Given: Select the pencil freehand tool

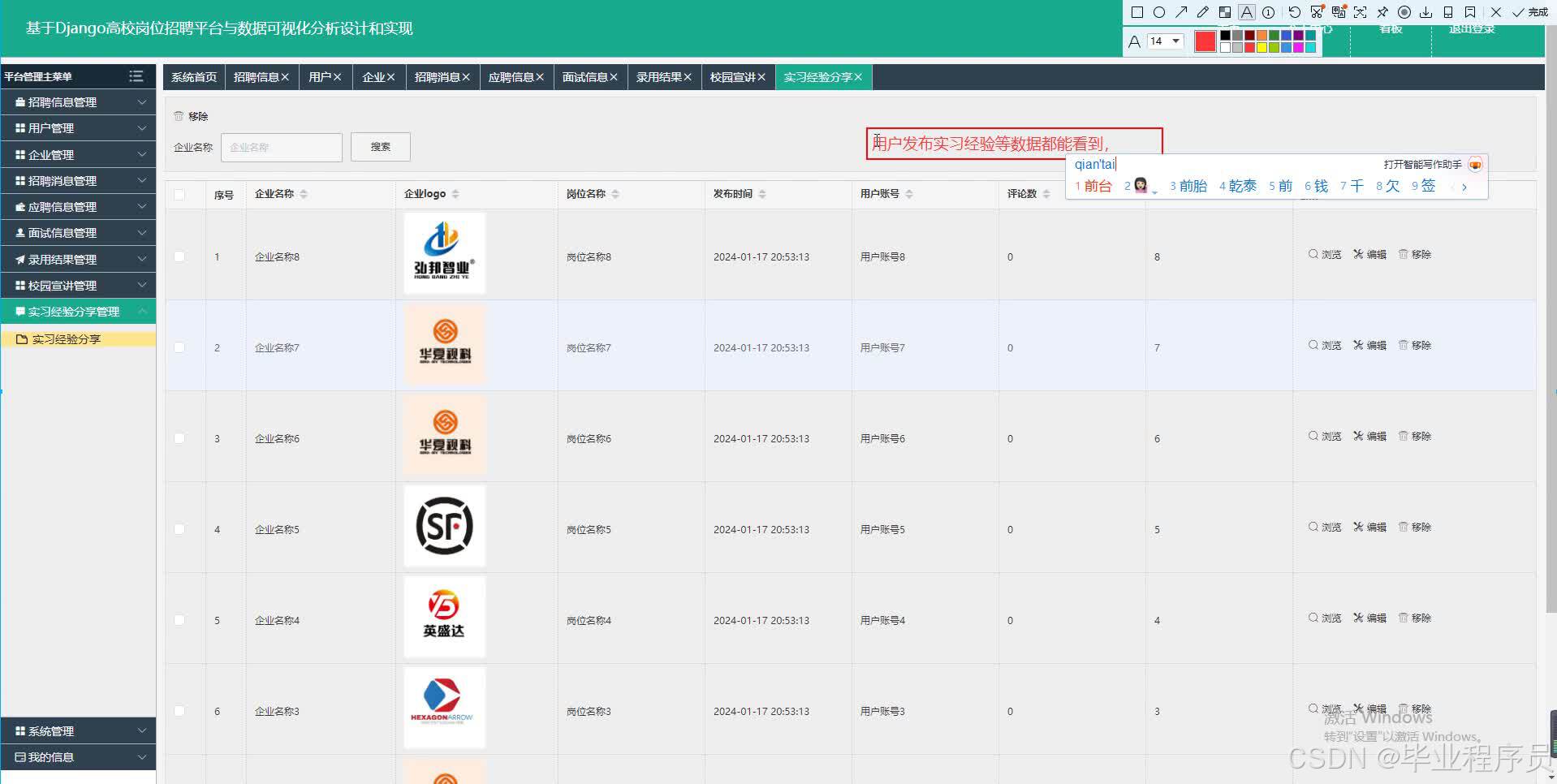Looking at the screenshot, I should click(1203, 12).
